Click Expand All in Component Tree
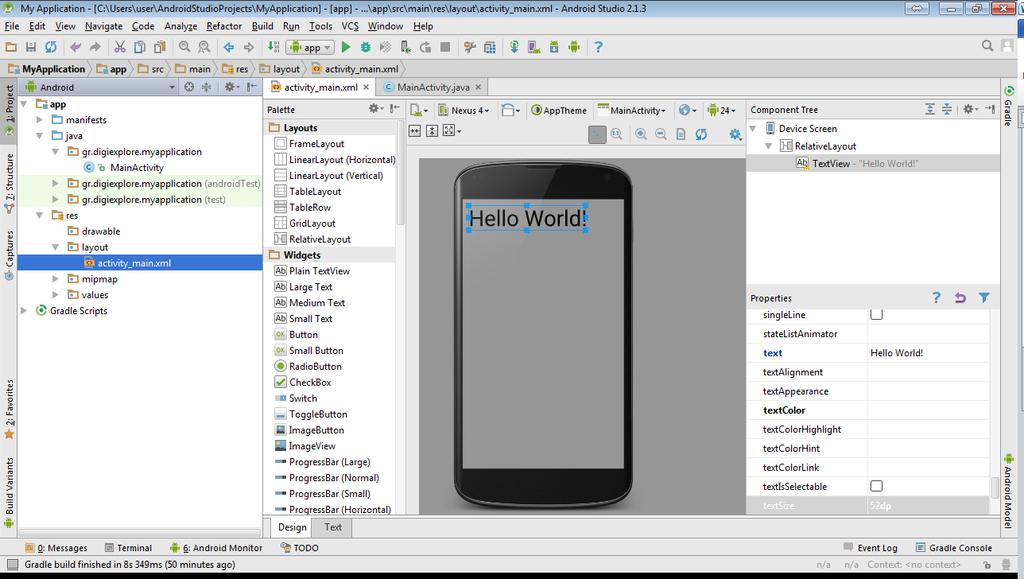The width and height of the screenshot is (1024, 579). point(930,110)
